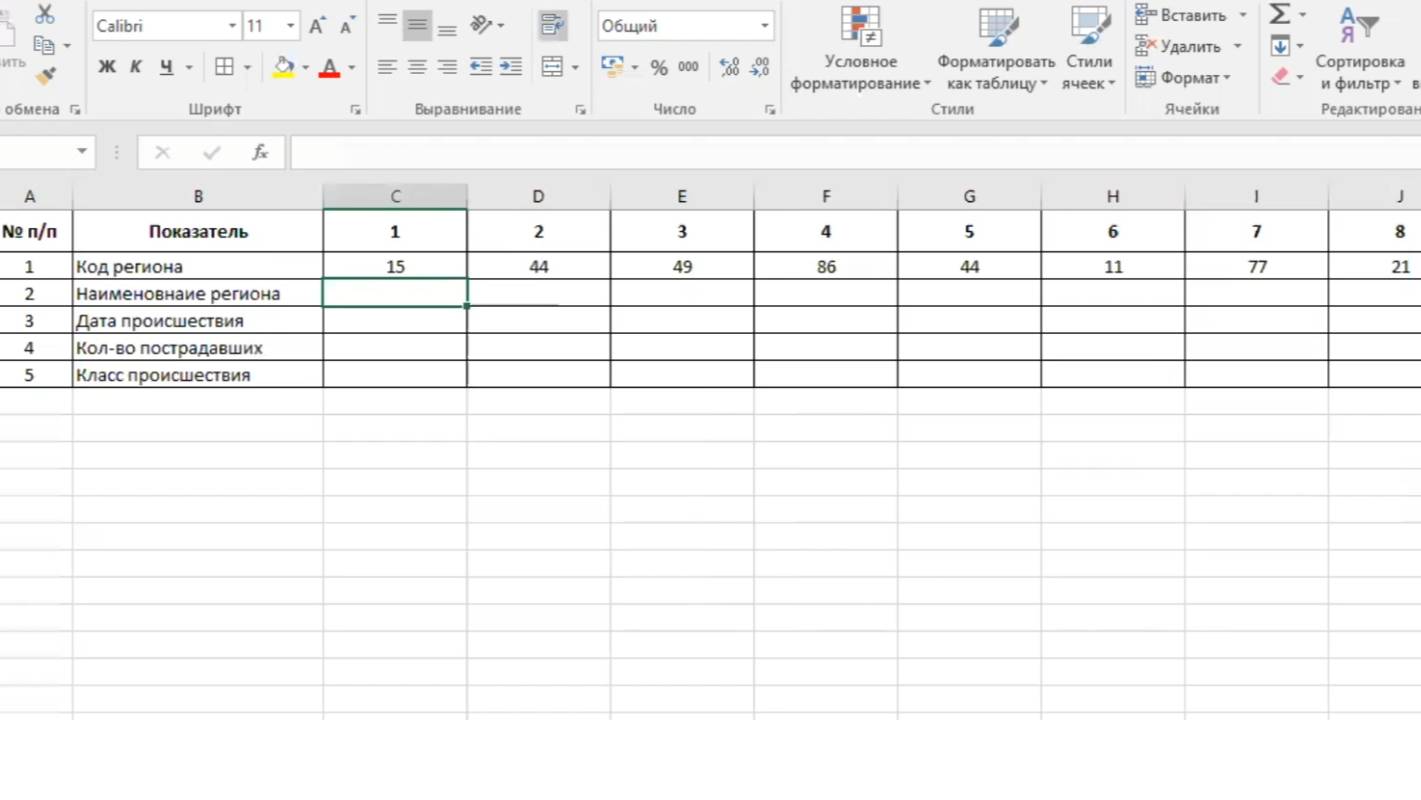1421x800 pixels.
Task: Select the cell containing 86
Action: [826, 267]
